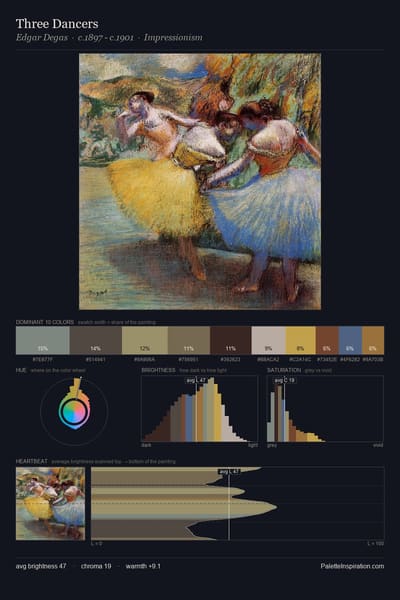
Task: Select the dark taupe 14% swatch
Action: click(96, 340)
